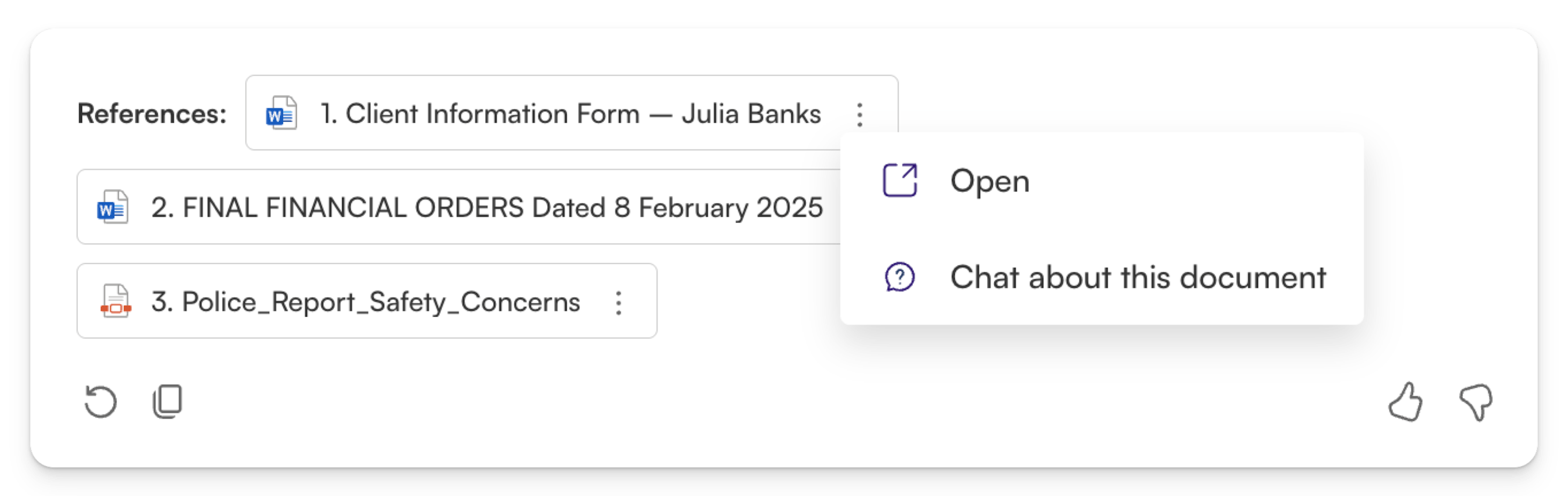The image size is (1568, 496).
Task: Choose 'Chat about this document' menu option
Action: tap(1138, 278)
